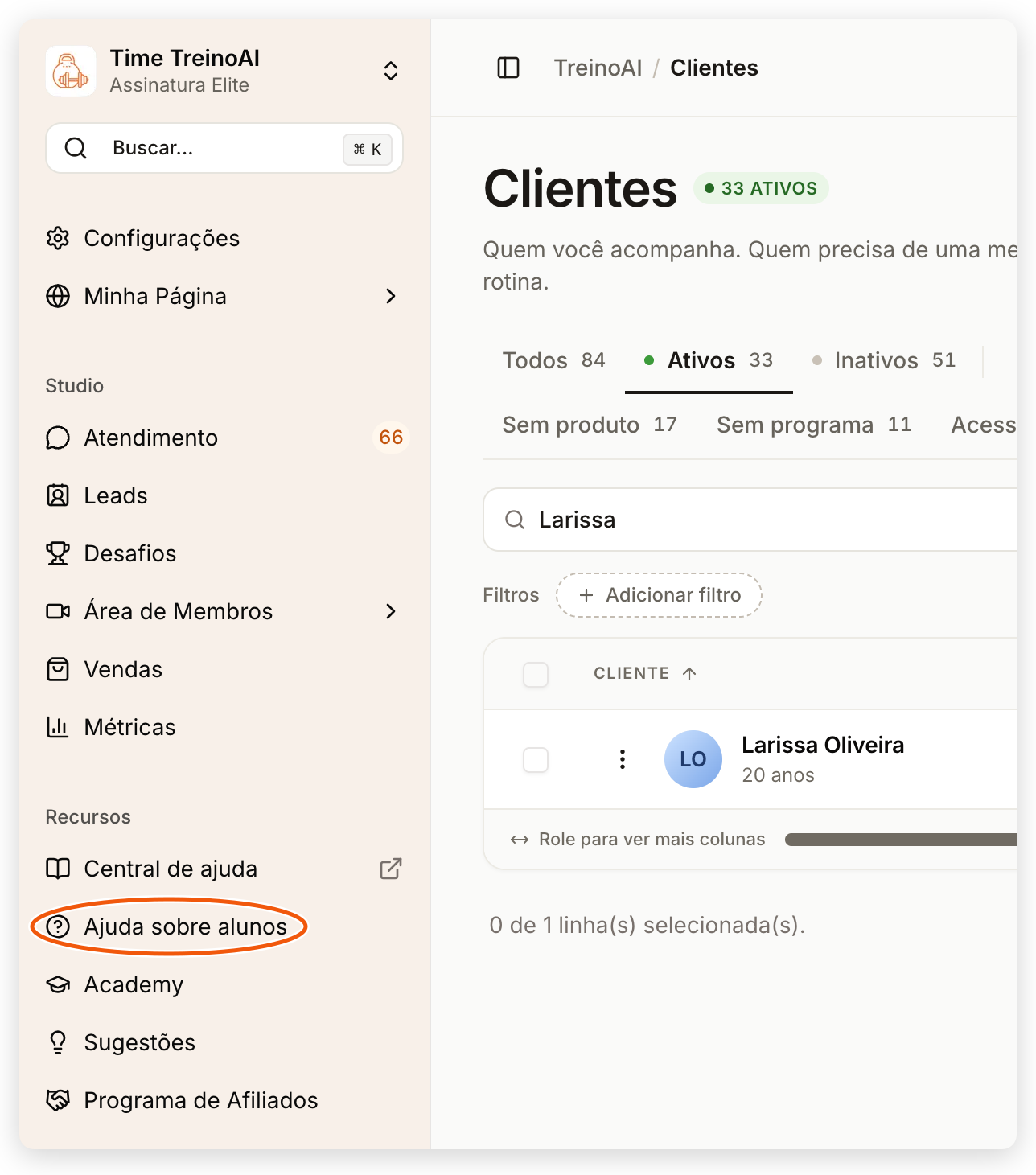Open the Configurações gear icon
The width and height of the screenshot is (1036, 1175).
(58, 238)
